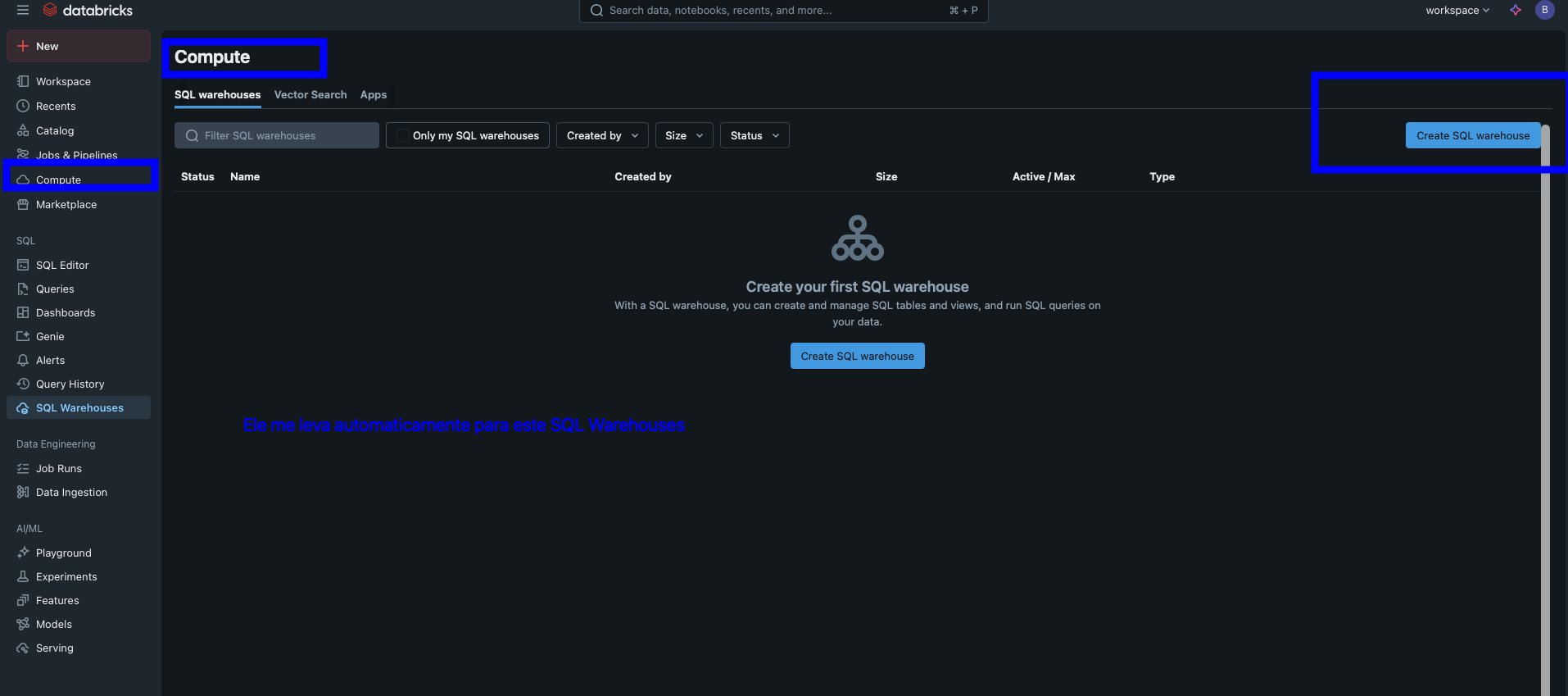Click top-right Create SQL warehouse button

click(x=1473, y=135)
